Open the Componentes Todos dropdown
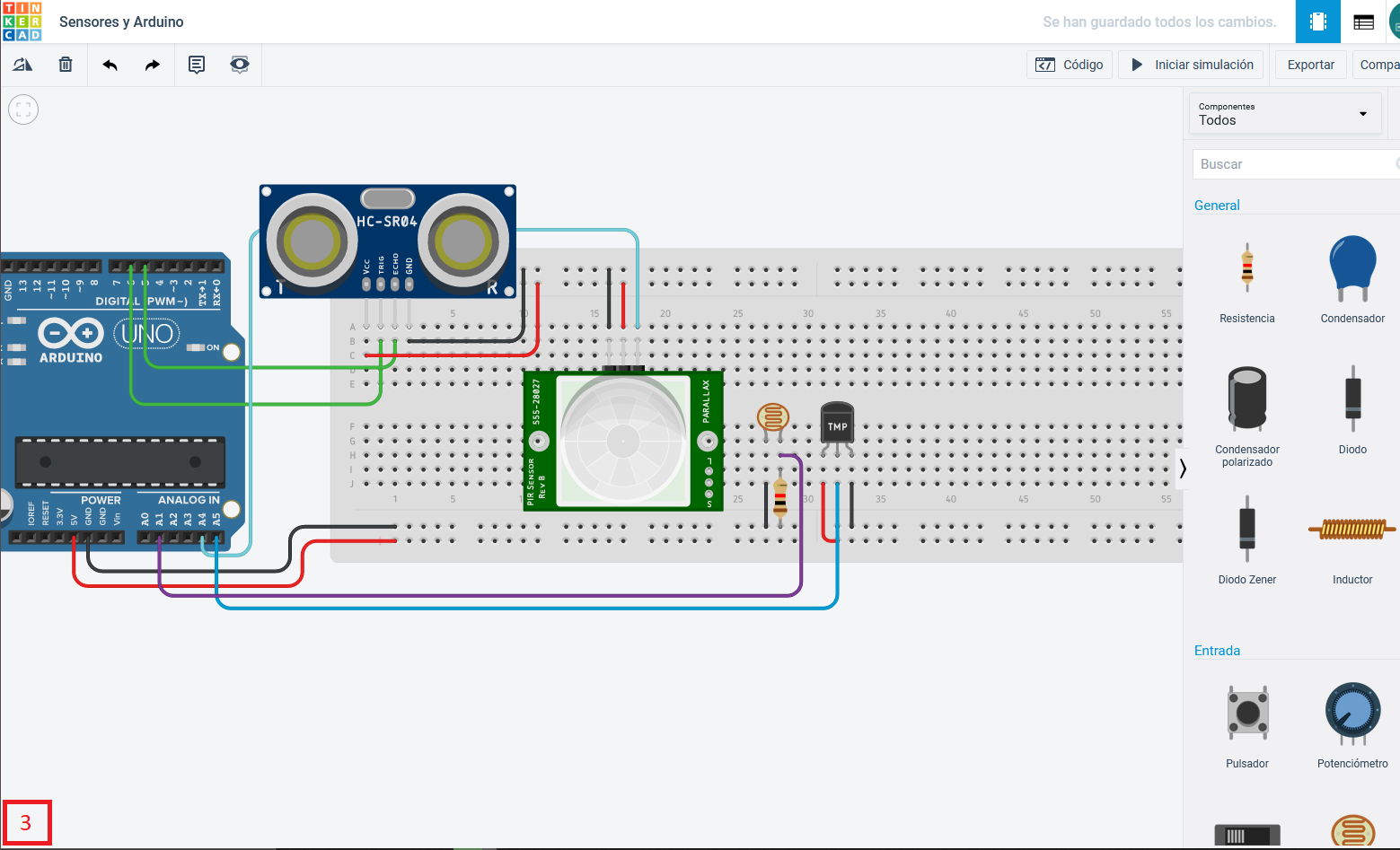The height and width of the screenshot is (850, 1400). [1285, 114]
